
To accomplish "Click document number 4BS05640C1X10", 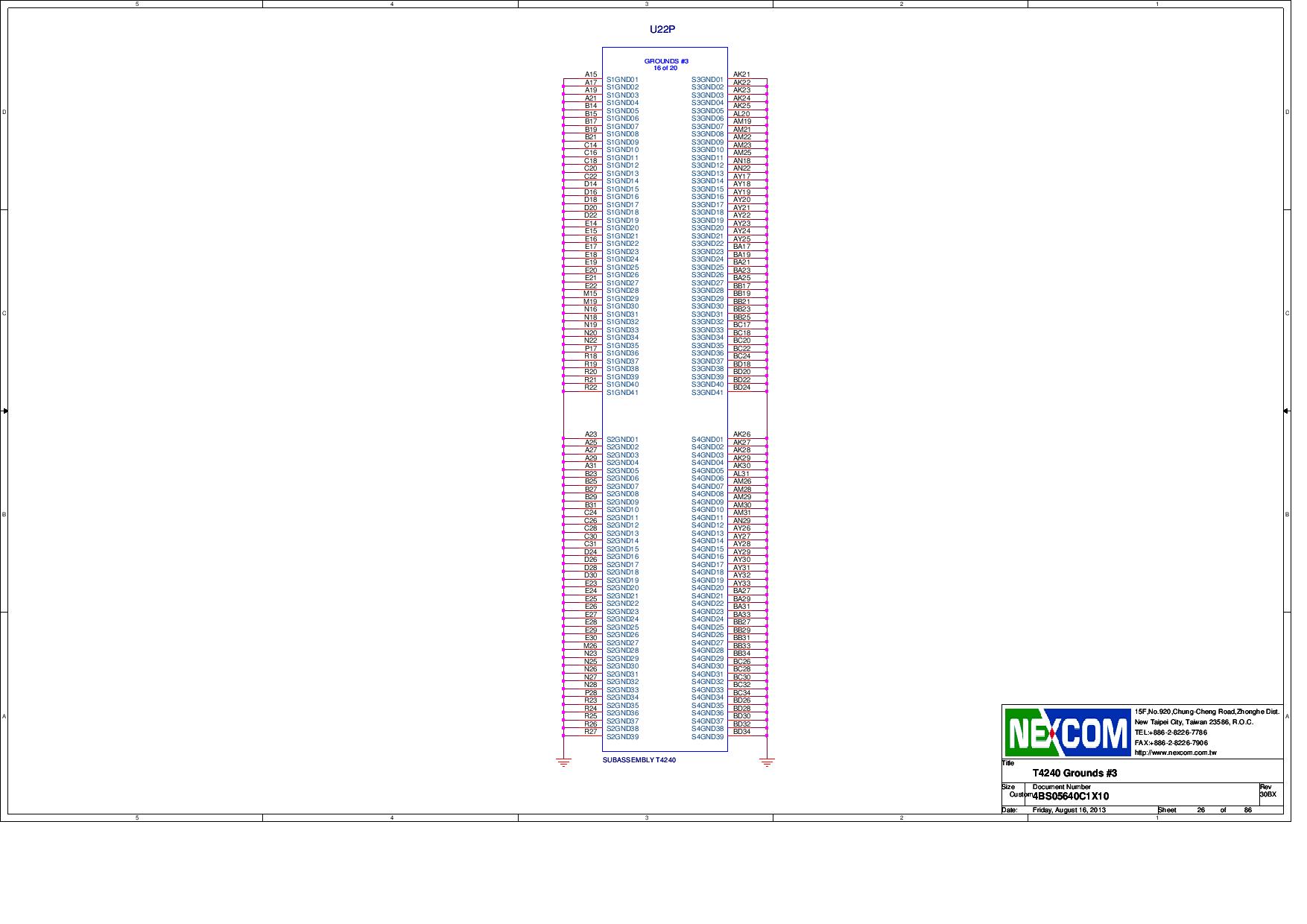I will [x=1072, y=797].
